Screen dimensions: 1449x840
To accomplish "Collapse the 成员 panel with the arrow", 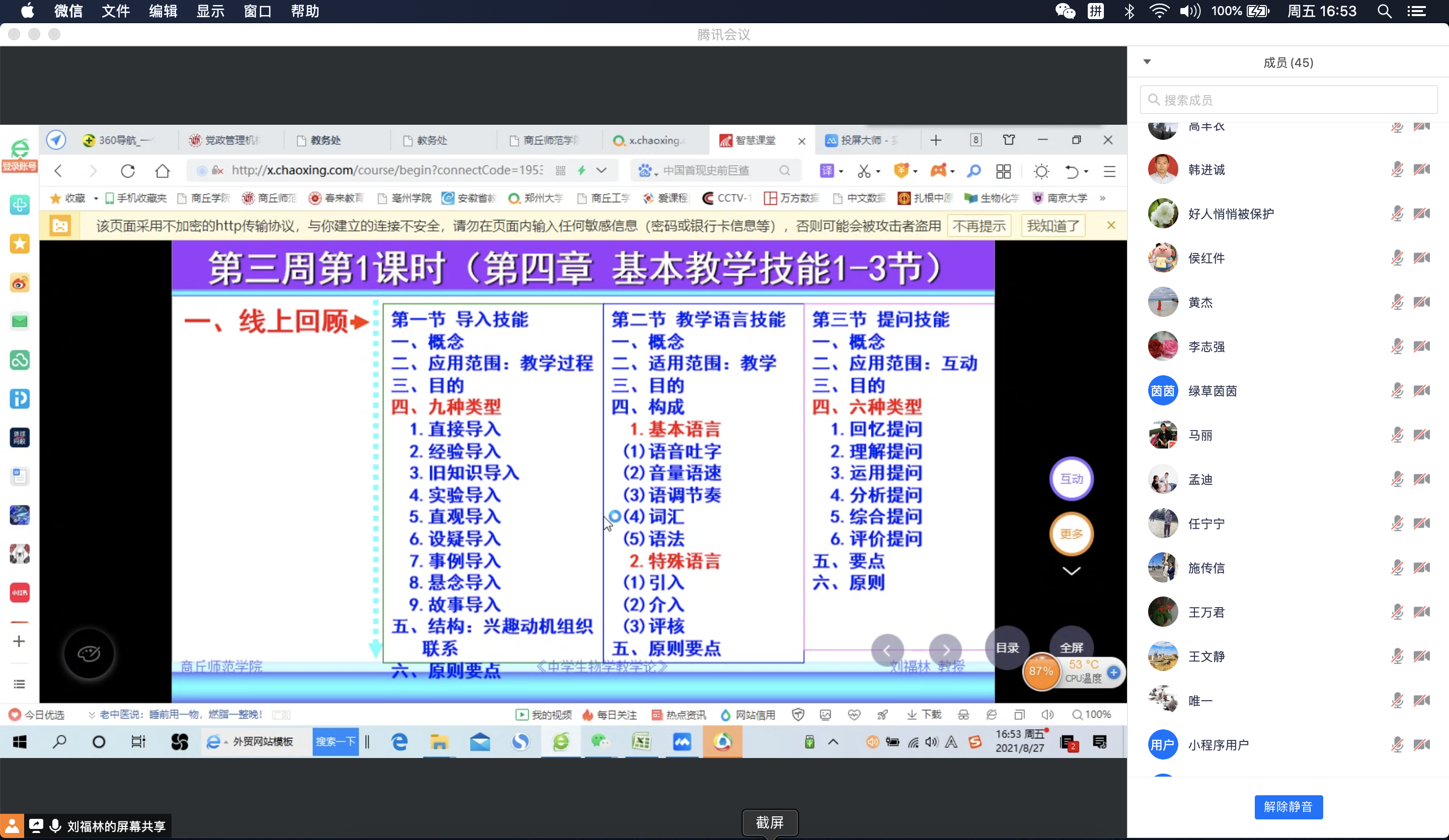I will click(1147, 61).
